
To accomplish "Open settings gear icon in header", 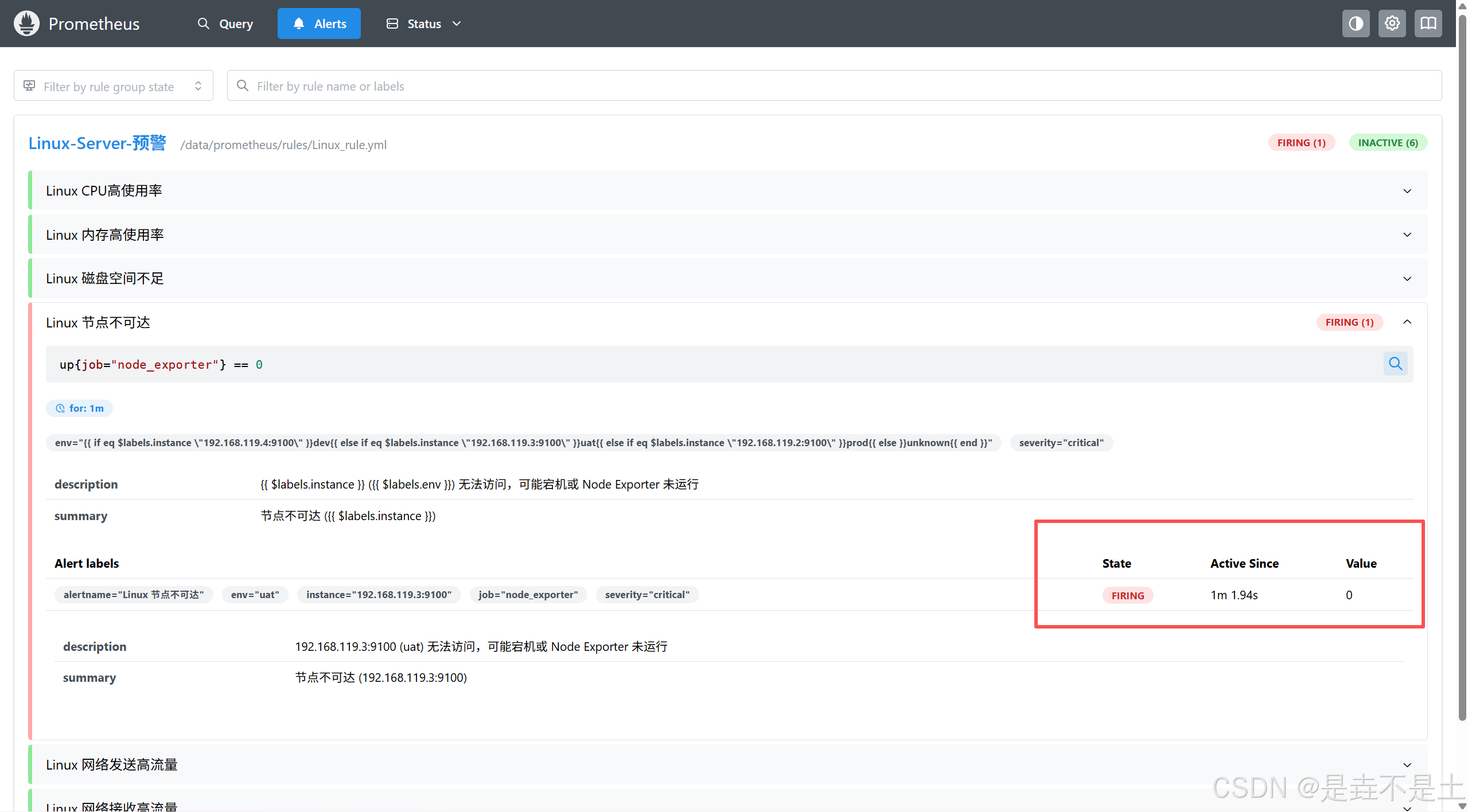I will (1392, 24).
